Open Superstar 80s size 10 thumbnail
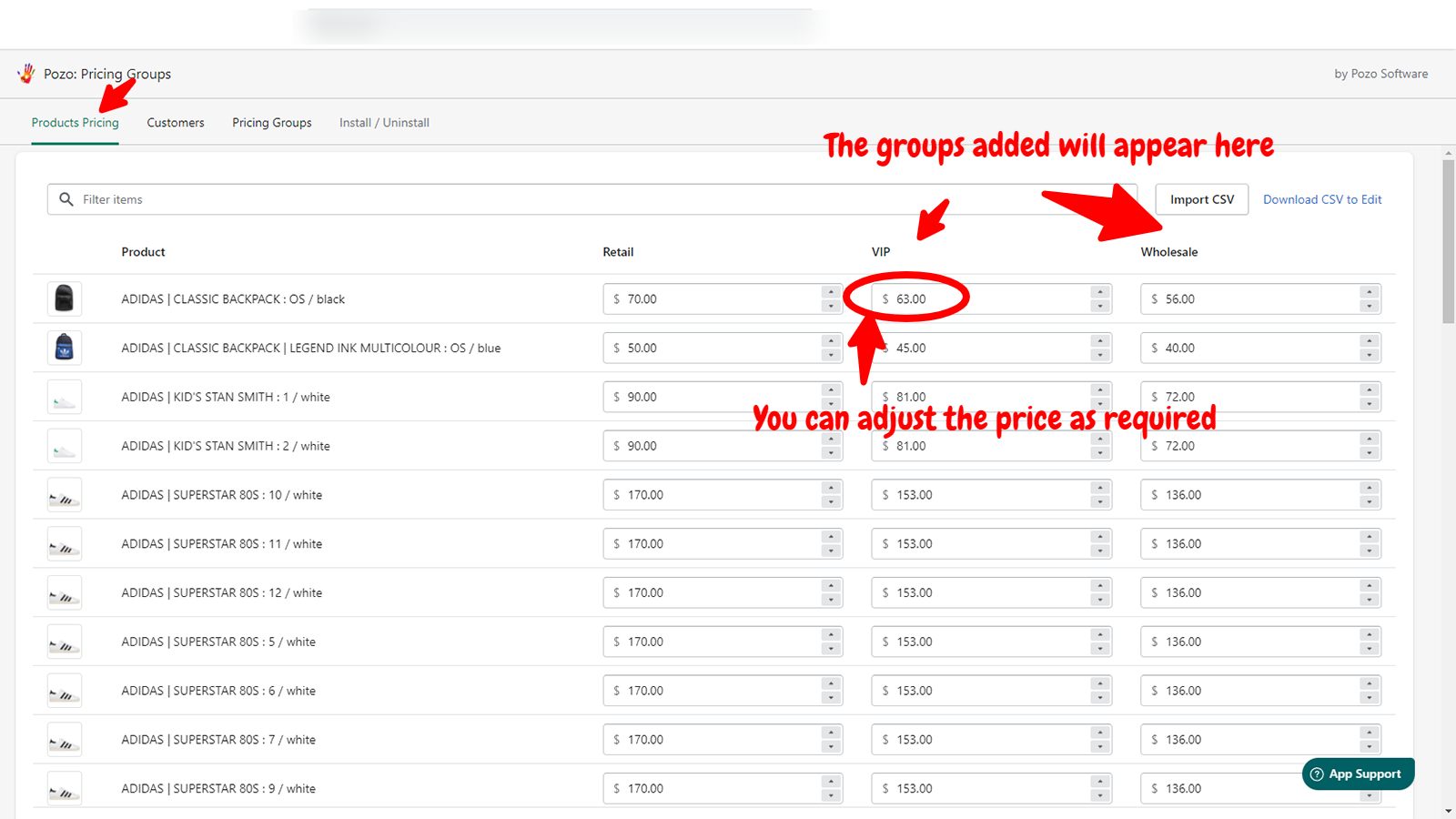Viewport: 1456px width, 819px height. click(x=65, y=495)
